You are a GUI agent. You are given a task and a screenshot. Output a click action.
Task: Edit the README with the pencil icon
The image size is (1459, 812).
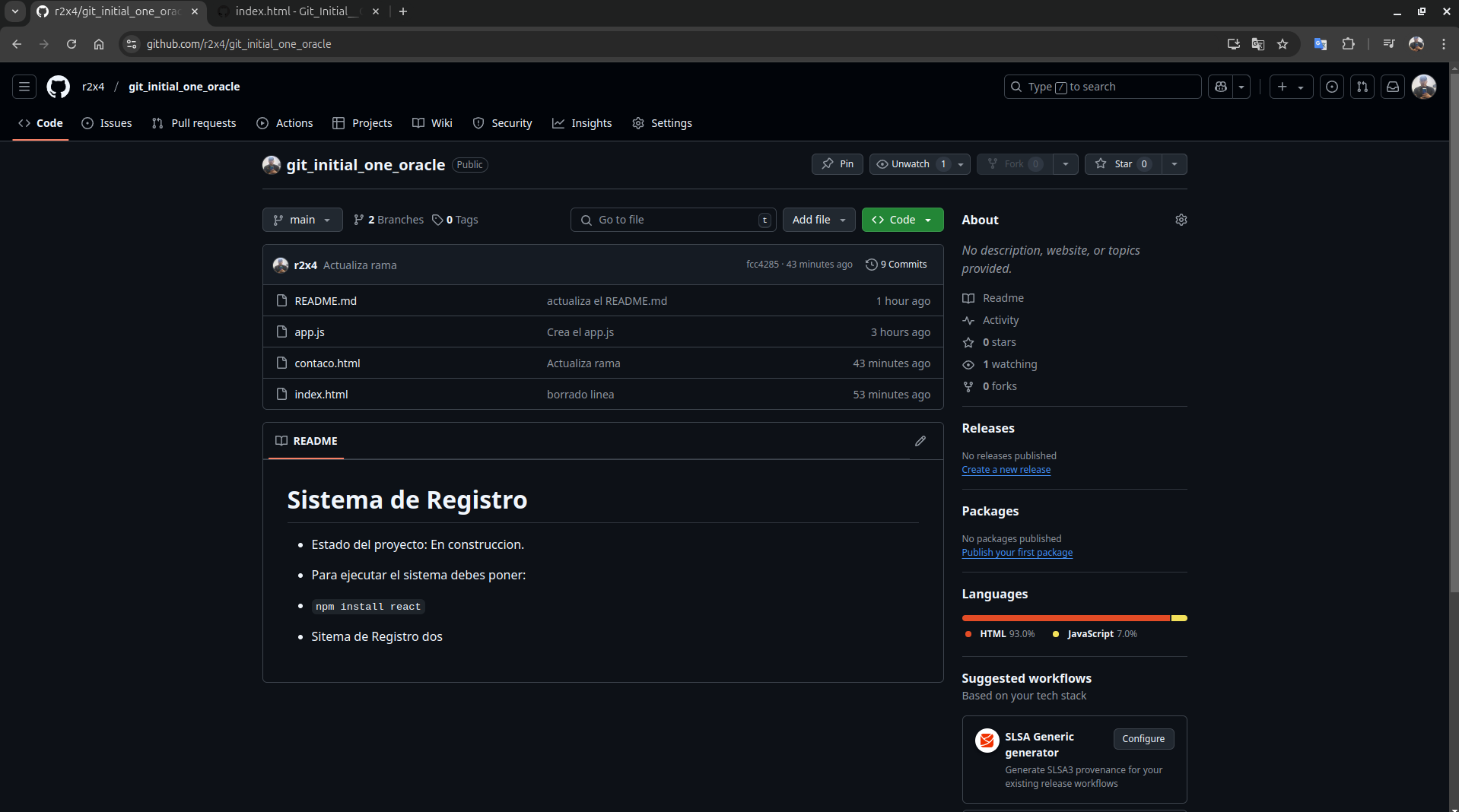[920, 441]
